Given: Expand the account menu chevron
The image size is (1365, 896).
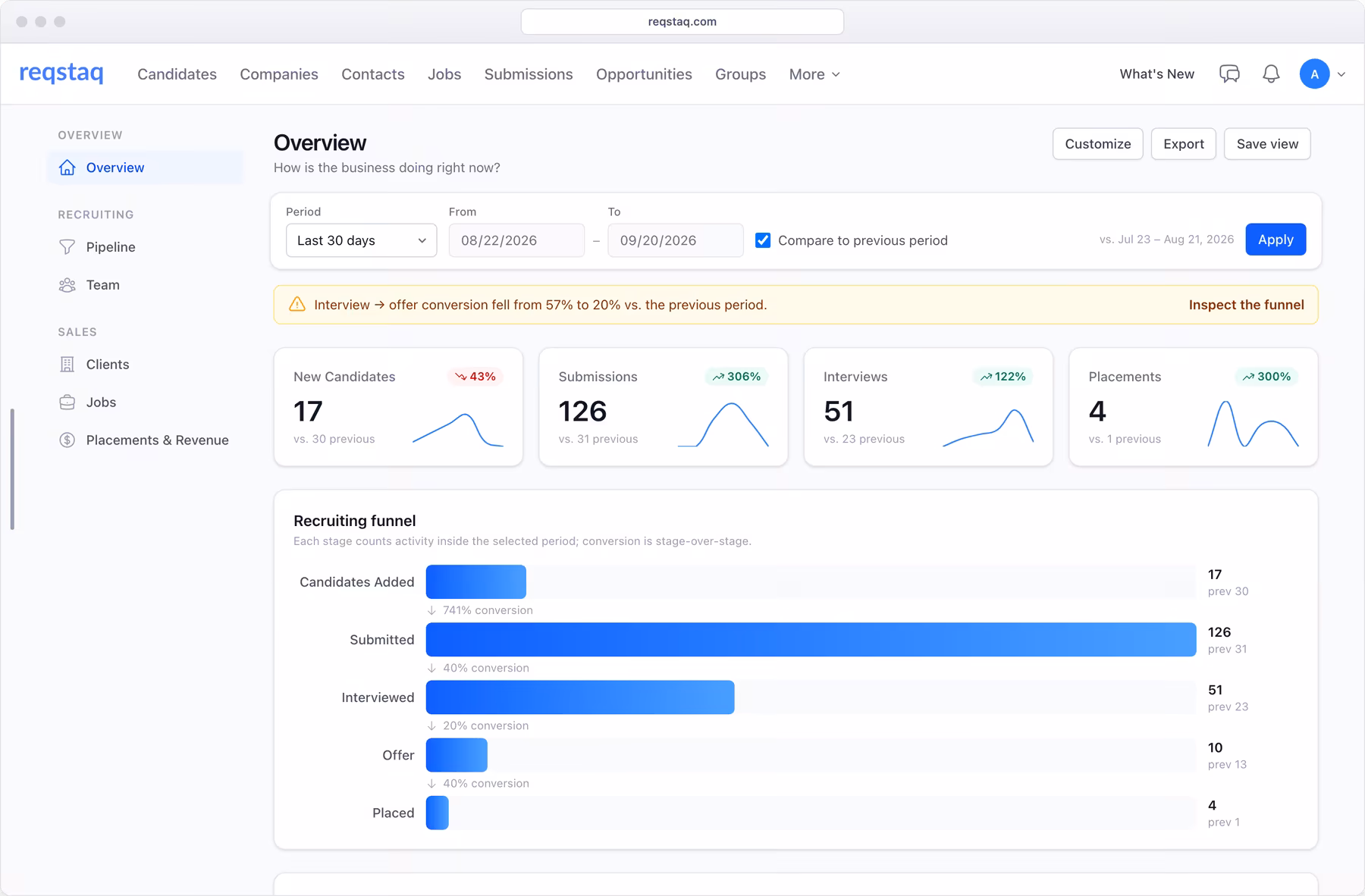Looking at the screenshot, I should tap(1341, 74).
